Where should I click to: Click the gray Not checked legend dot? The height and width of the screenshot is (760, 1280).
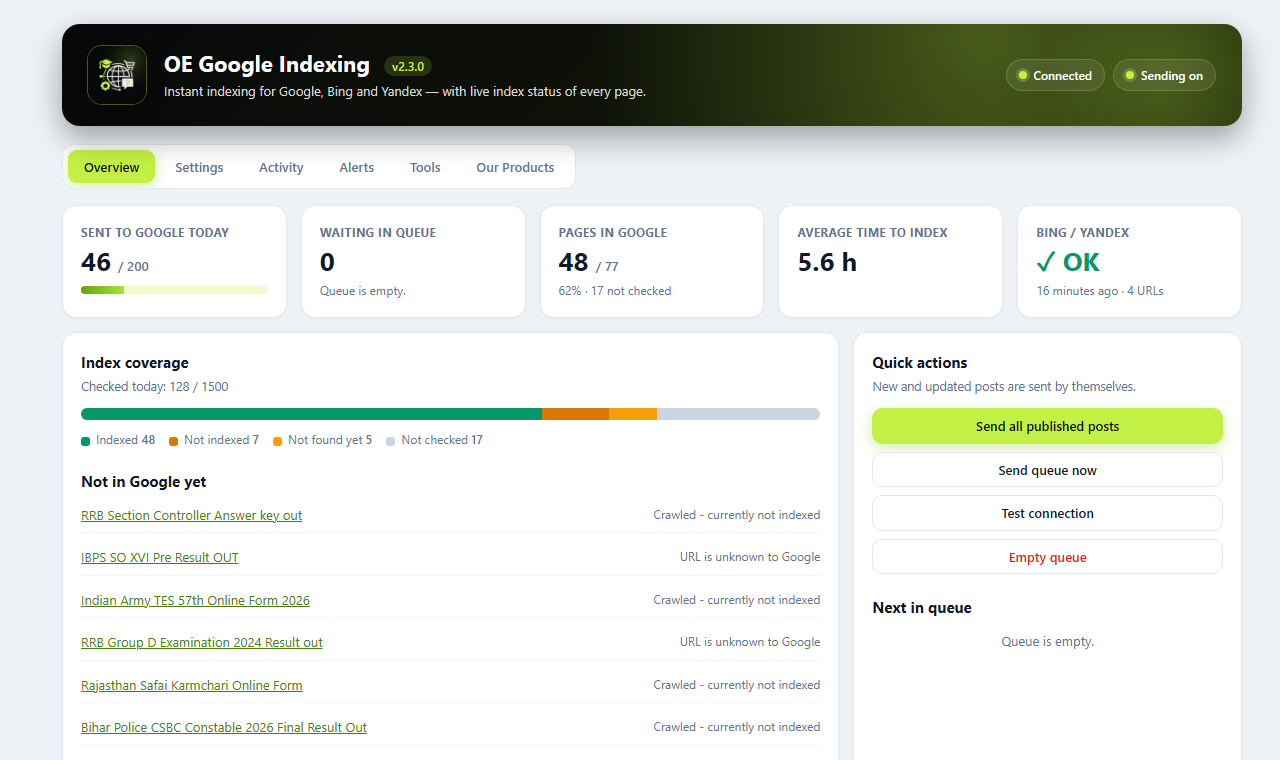coord(391,441)
